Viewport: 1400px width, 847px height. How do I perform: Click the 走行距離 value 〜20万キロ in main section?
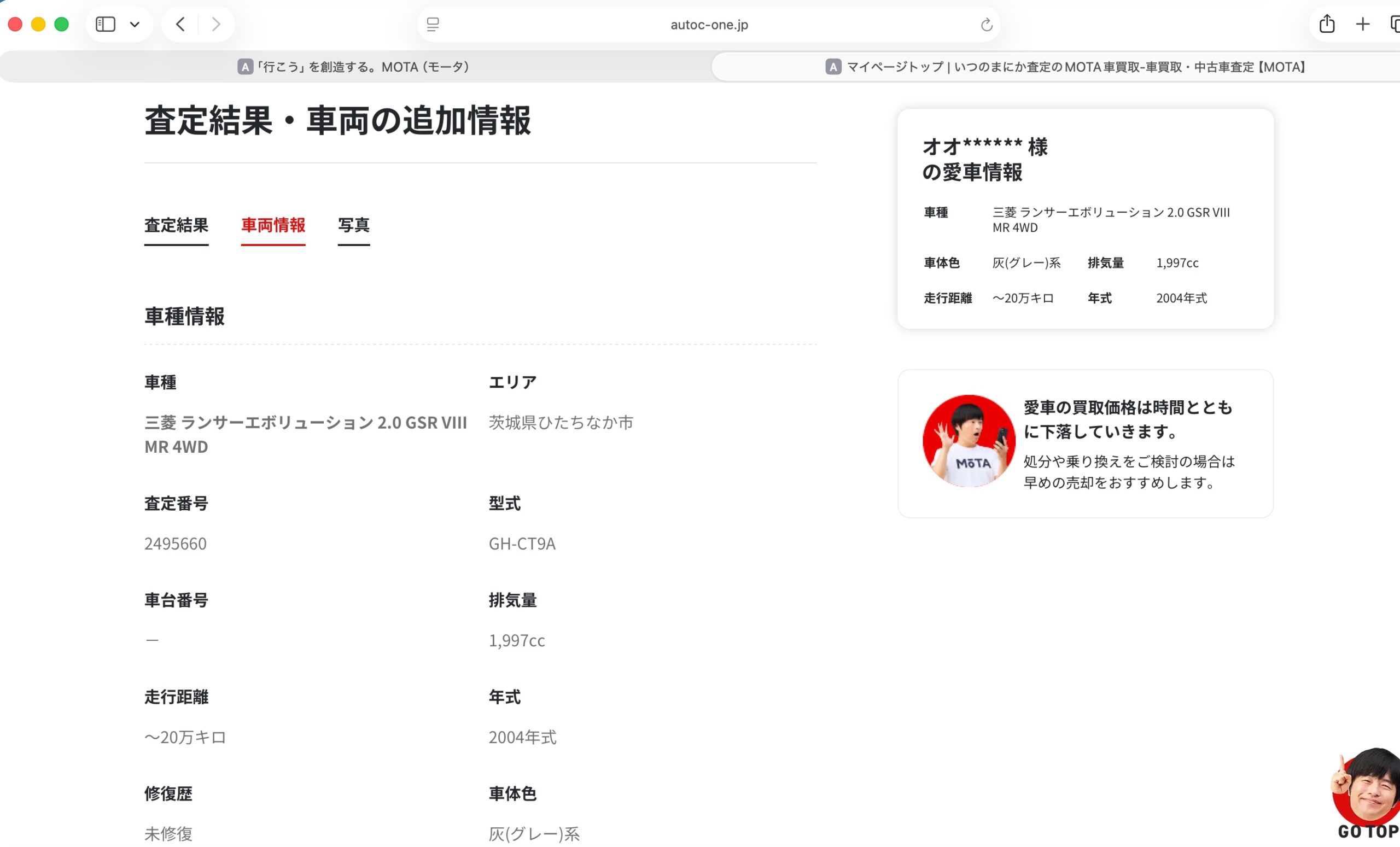(185, 737)
